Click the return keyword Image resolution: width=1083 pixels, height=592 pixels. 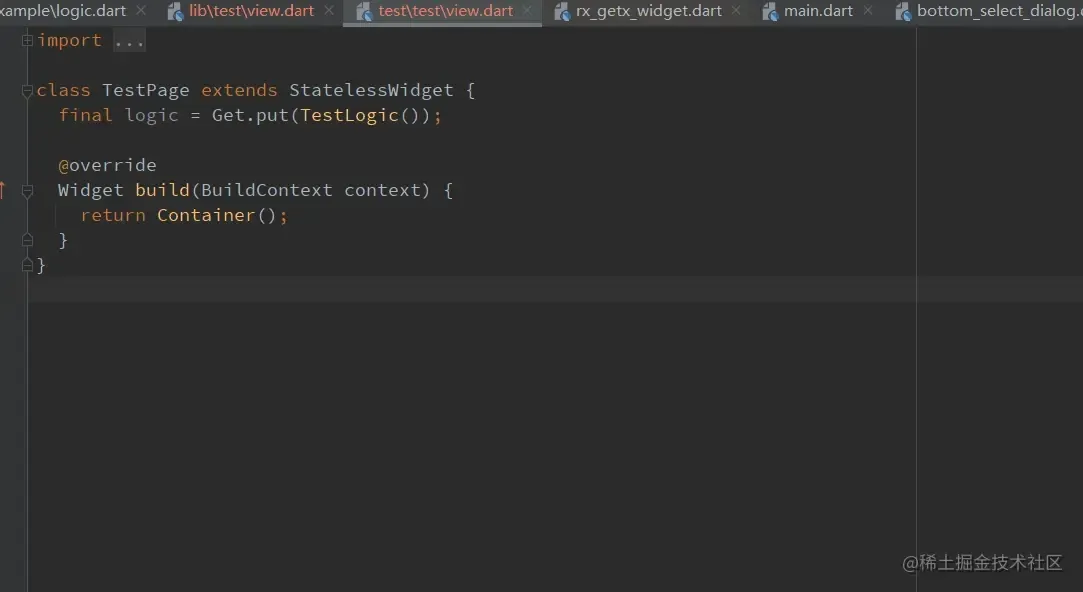tap(113, 215)
